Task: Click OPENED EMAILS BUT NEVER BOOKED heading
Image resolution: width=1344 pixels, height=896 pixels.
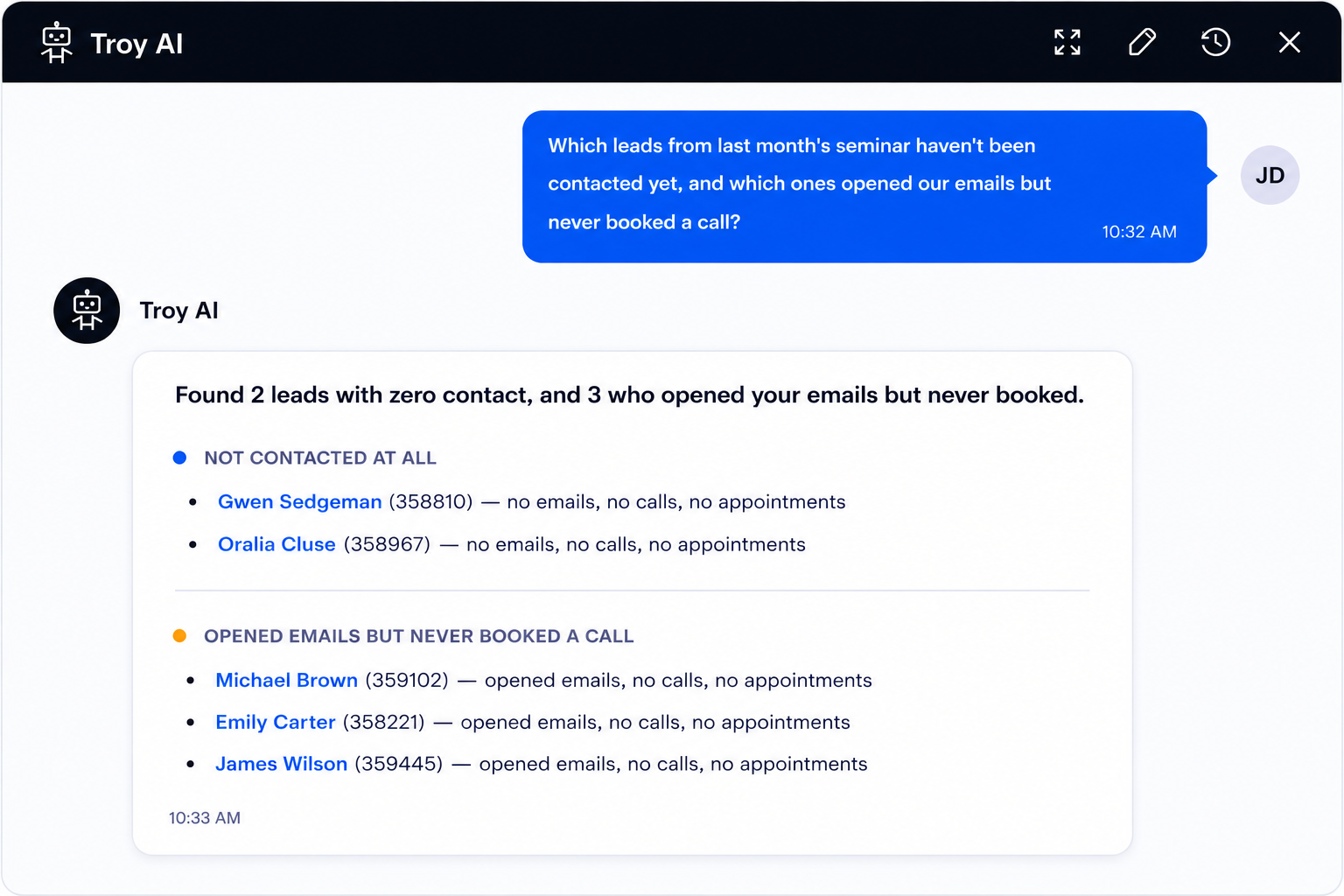Action: (x=418, y=636)
